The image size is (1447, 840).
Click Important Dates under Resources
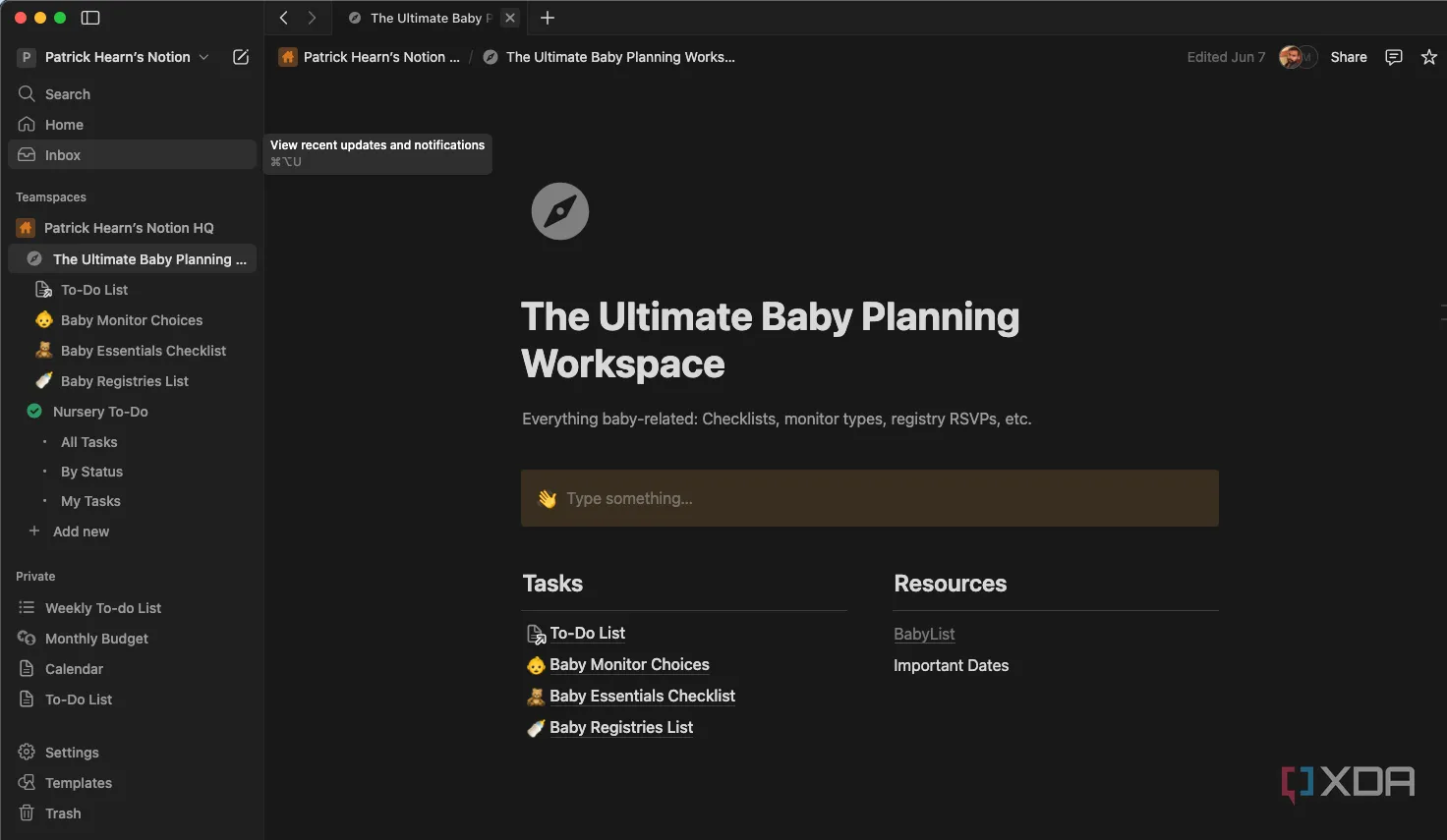[x=951, y=666]
